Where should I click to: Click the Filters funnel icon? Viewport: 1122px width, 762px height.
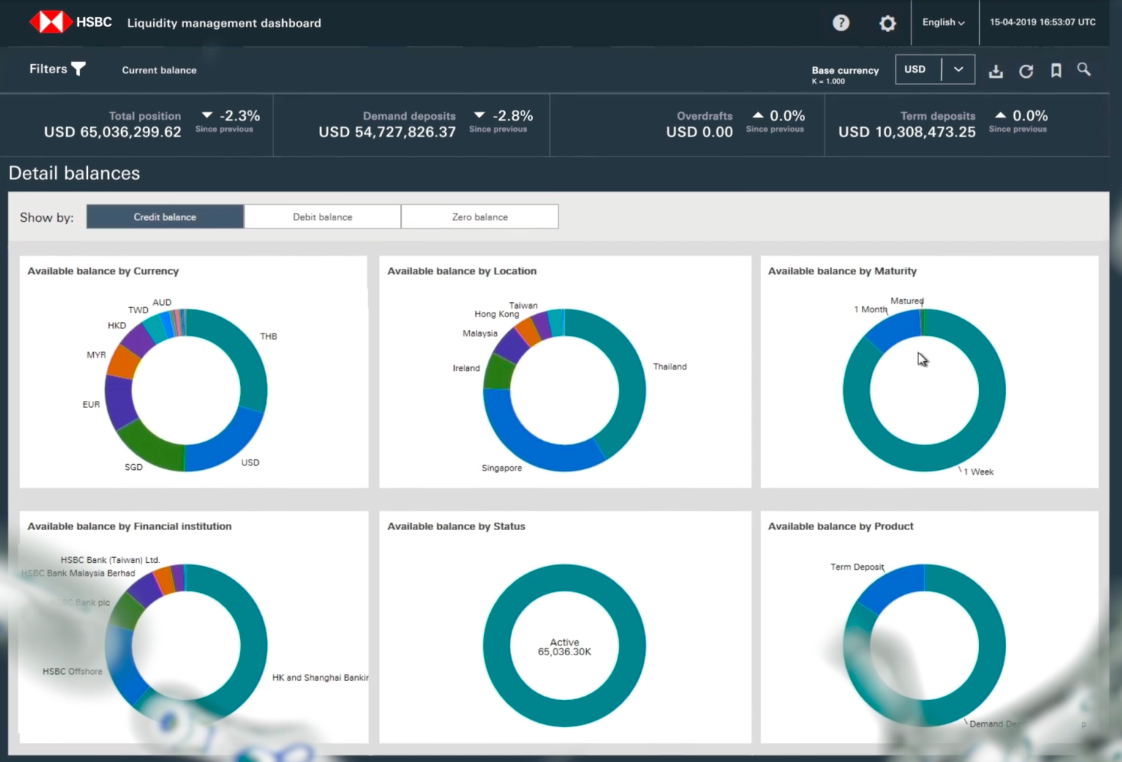point(78,69)
